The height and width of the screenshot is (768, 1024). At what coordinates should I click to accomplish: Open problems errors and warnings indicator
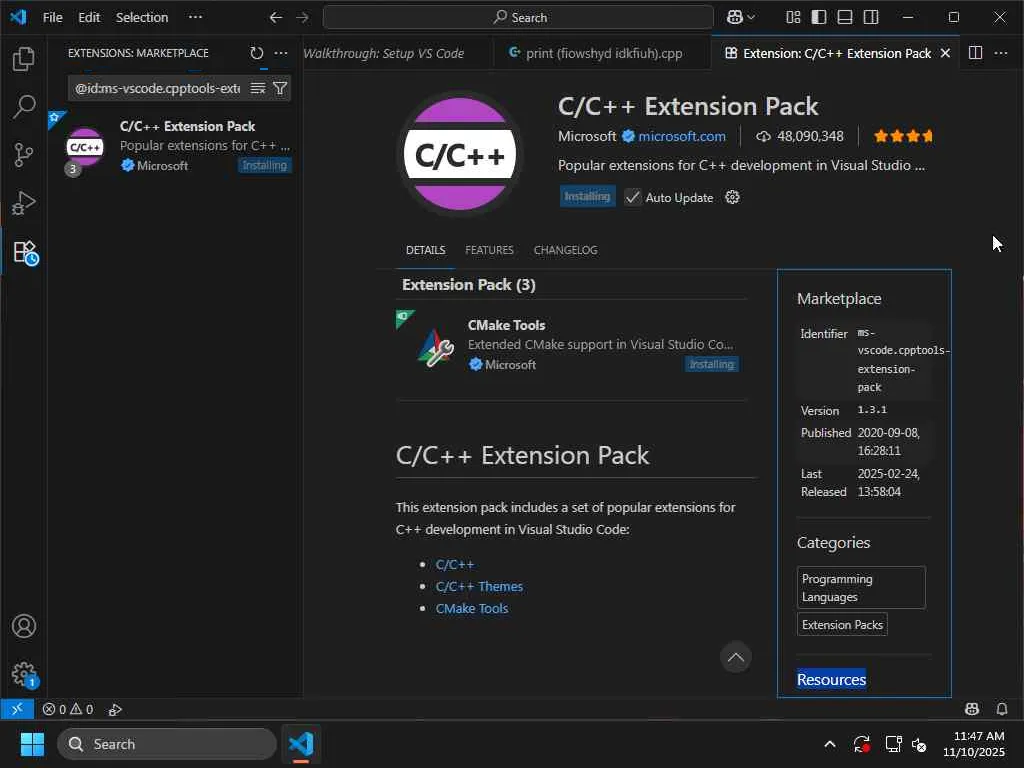68,709
